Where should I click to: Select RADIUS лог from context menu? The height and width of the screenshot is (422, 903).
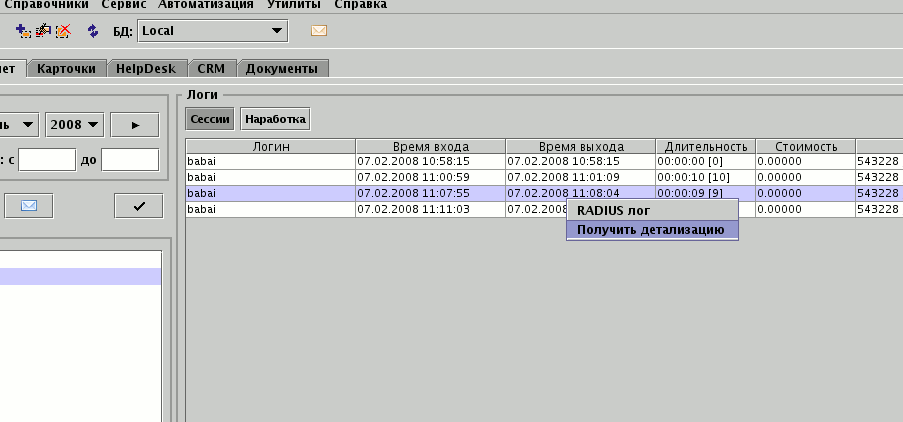point(613,210)
